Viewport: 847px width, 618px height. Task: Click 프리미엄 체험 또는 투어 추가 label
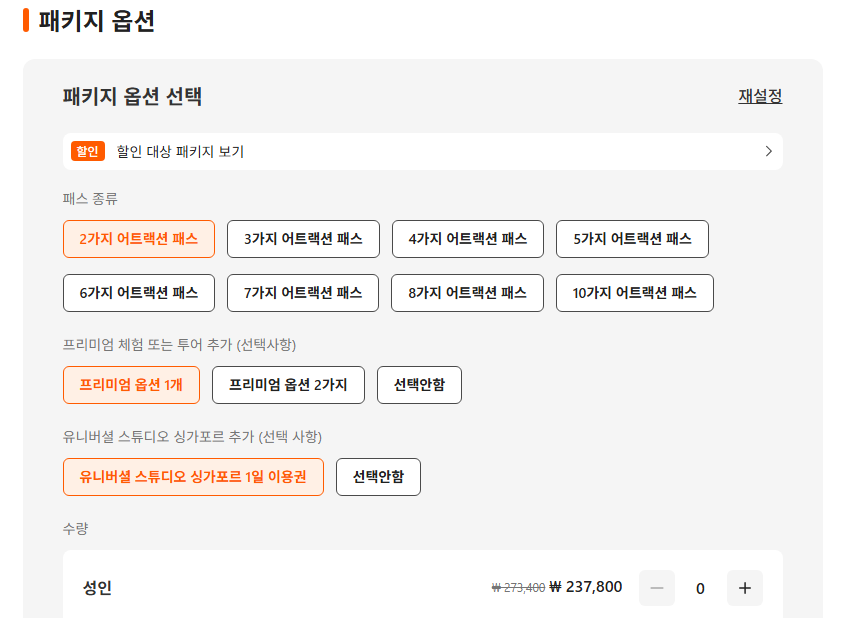pyautogui.click(x=179, y=345)
